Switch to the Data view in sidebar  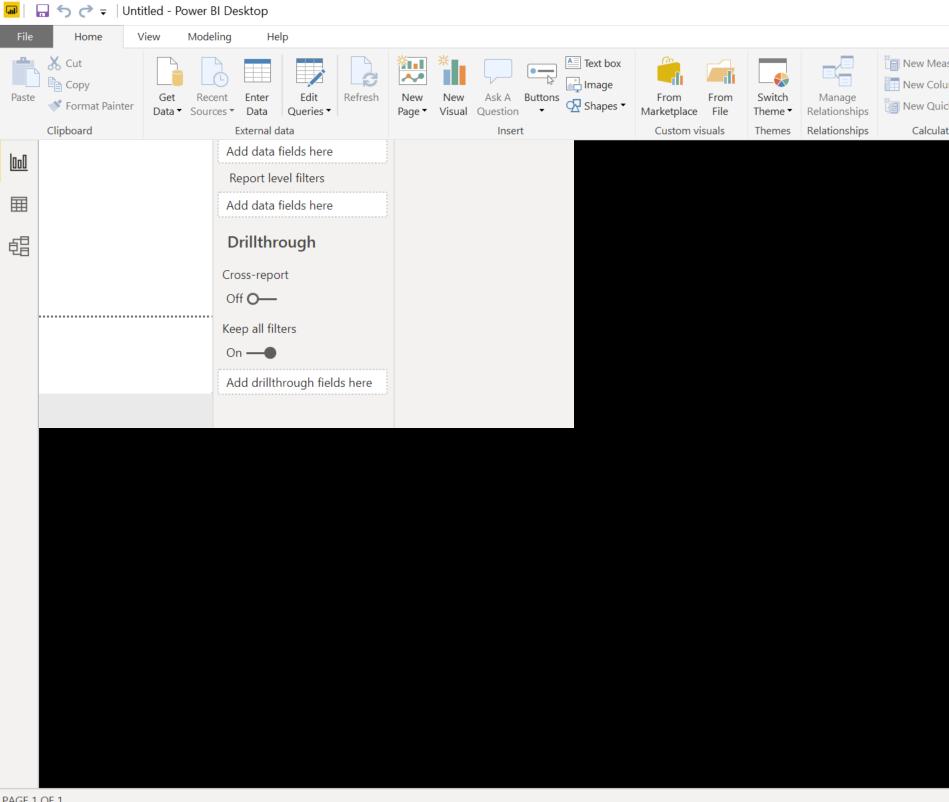18,204
